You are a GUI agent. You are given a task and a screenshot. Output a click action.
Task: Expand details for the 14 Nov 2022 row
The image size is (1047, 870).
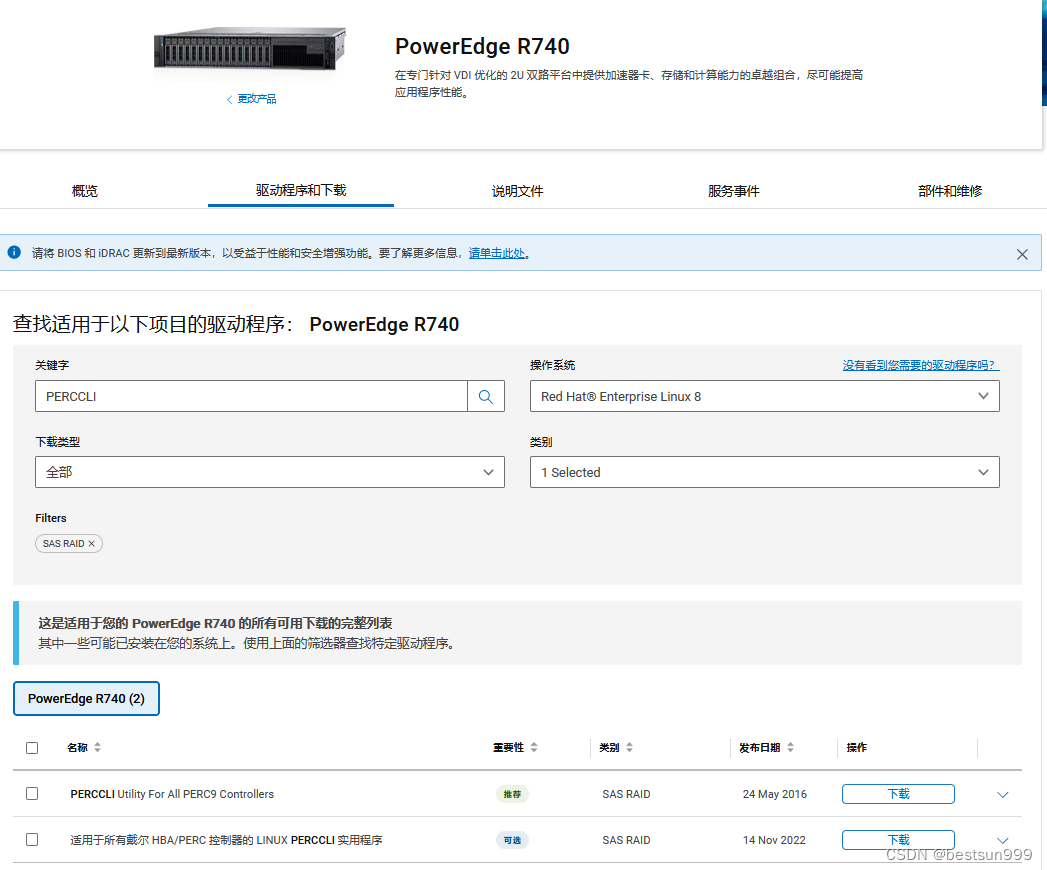point(1002,840)
